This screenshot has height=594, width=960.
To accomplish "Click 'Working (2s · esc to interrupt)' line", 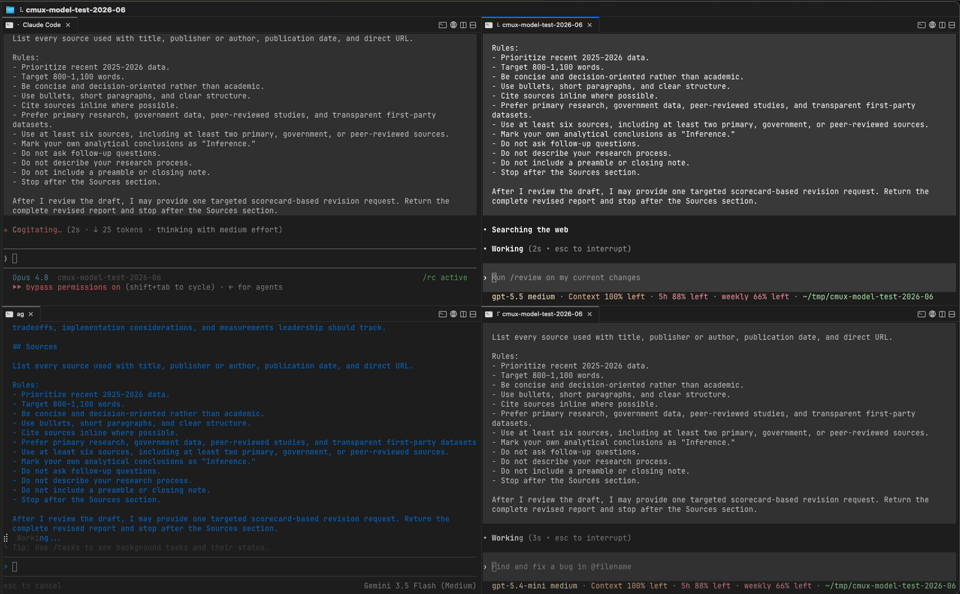I will [561, 249].
